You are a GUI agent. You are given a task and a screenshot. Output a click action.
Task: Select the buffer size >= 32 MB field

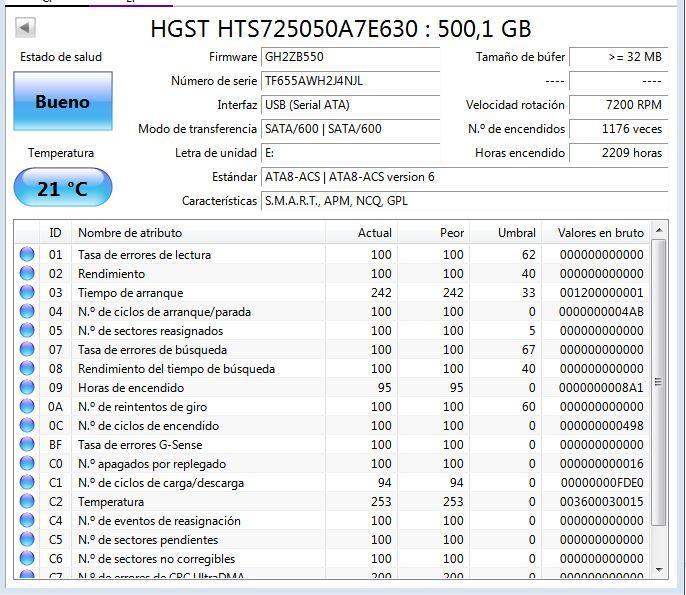pyautogui.click(x=618, y=57)
